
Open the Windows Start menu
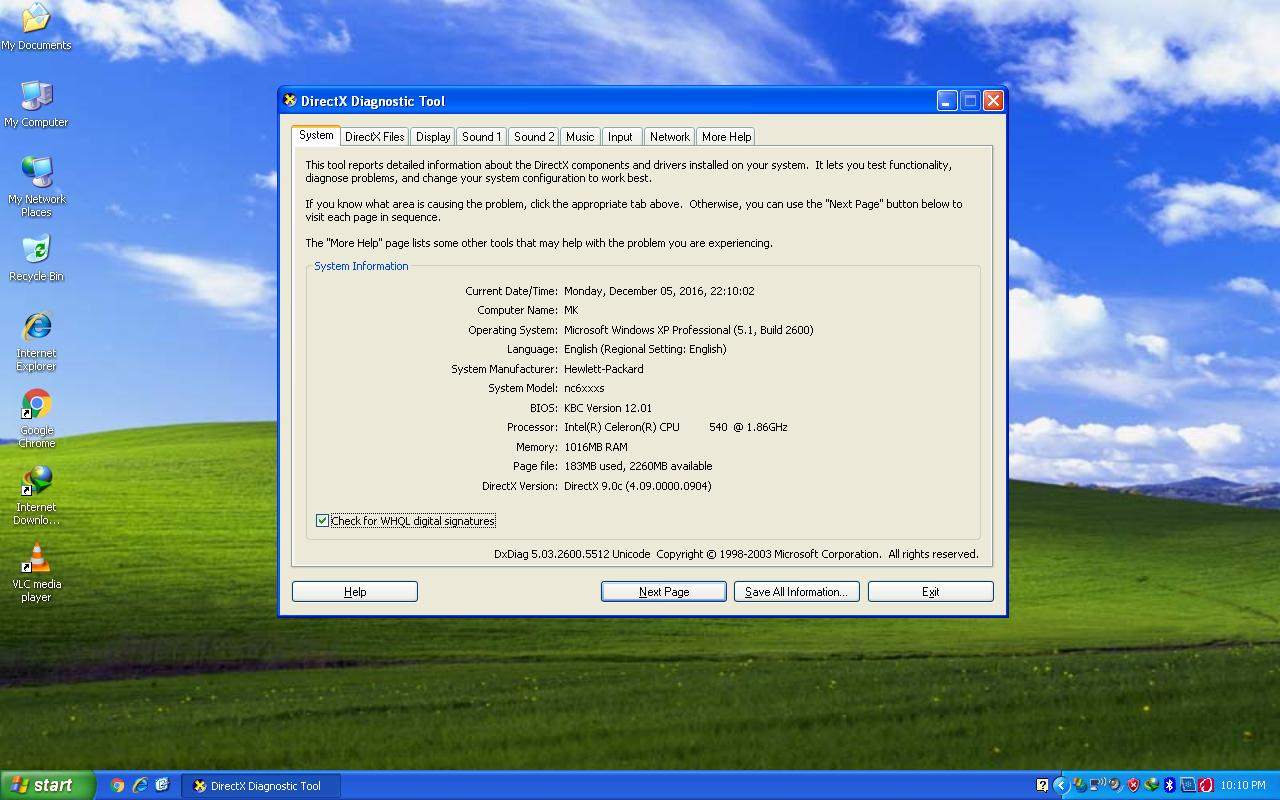pyautogui.click(x=47, y=785)
